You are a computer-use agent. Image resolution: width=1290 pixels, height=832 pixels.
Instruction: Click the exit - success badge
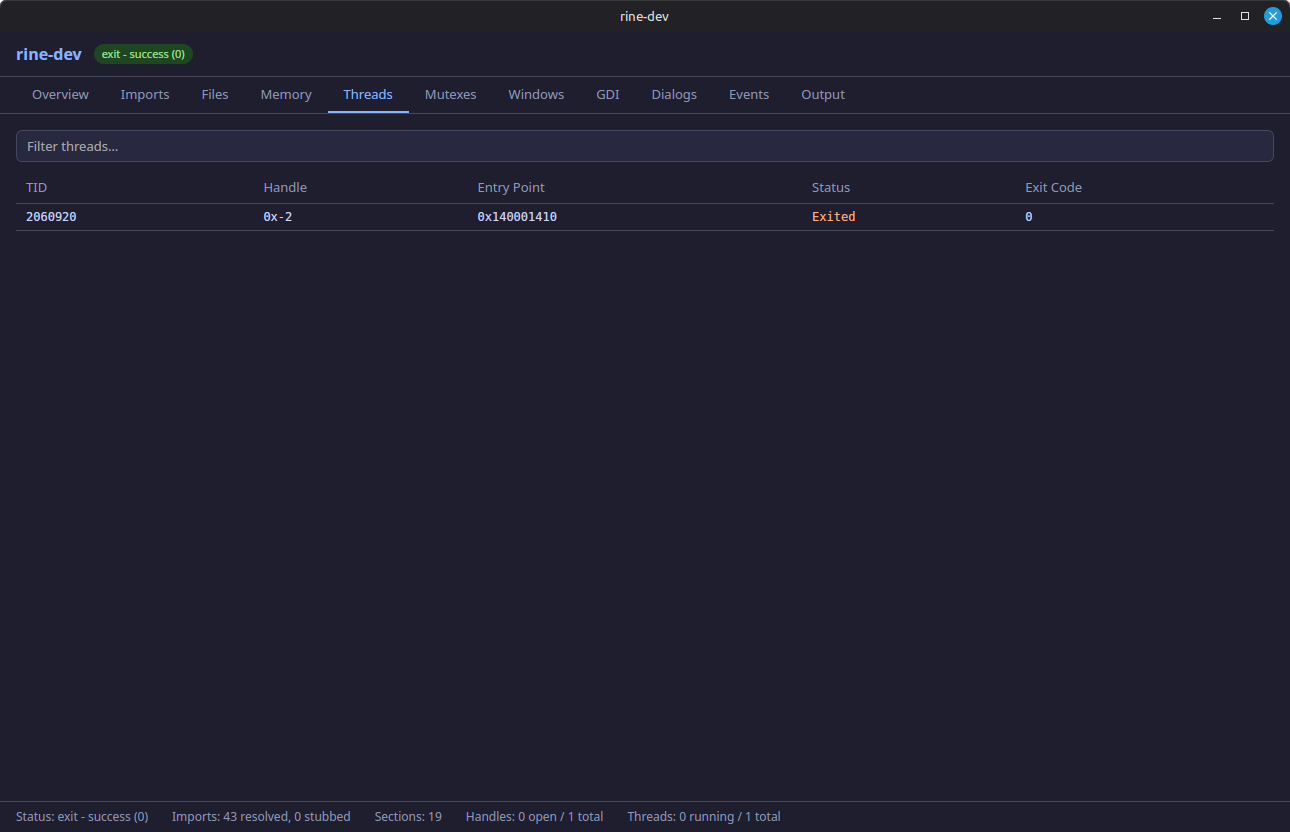(143, 54)
